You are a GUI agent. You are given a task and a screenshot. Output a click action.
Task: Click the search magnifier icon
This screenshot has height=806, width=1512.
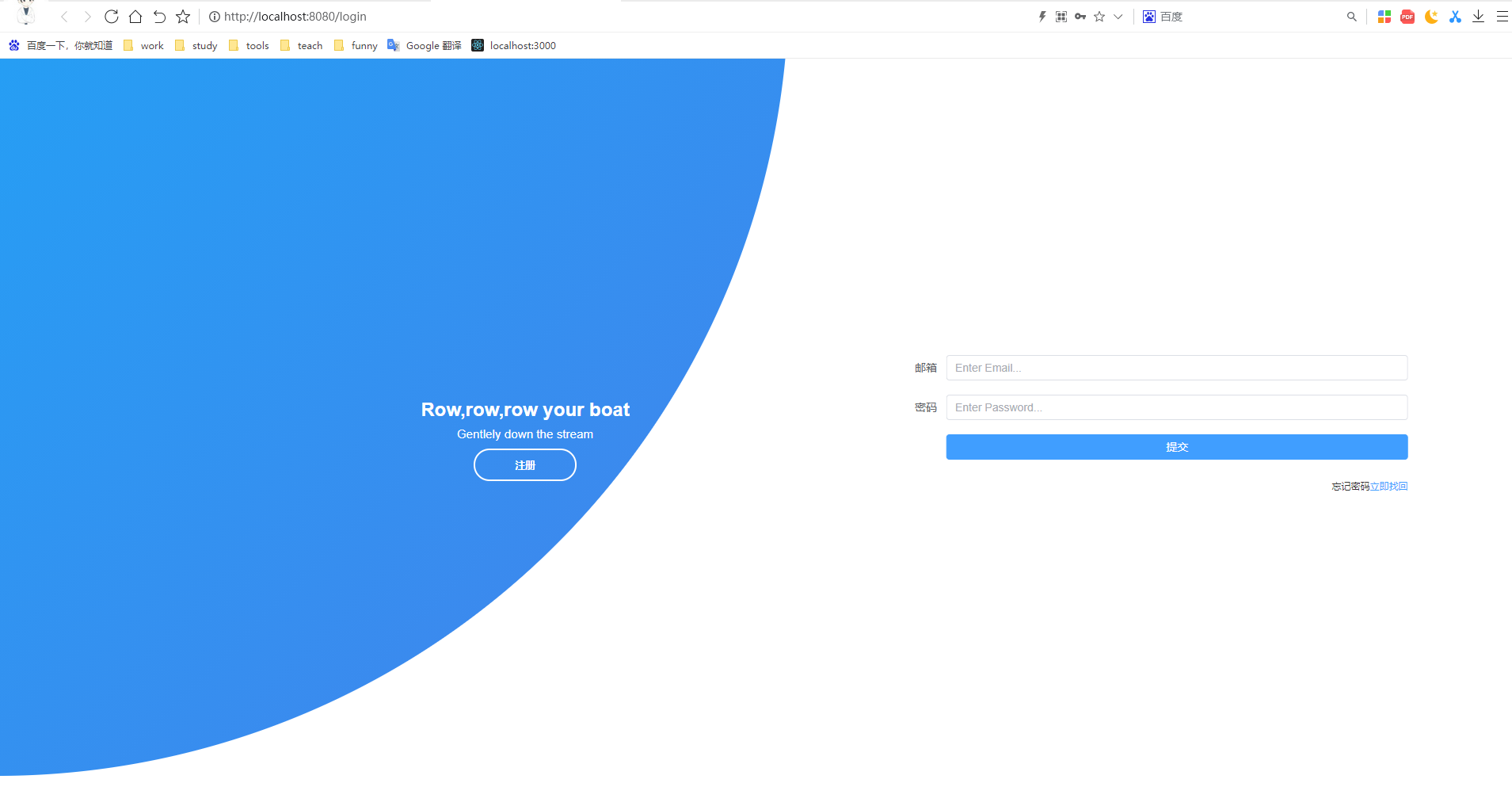pos(1352,17)
